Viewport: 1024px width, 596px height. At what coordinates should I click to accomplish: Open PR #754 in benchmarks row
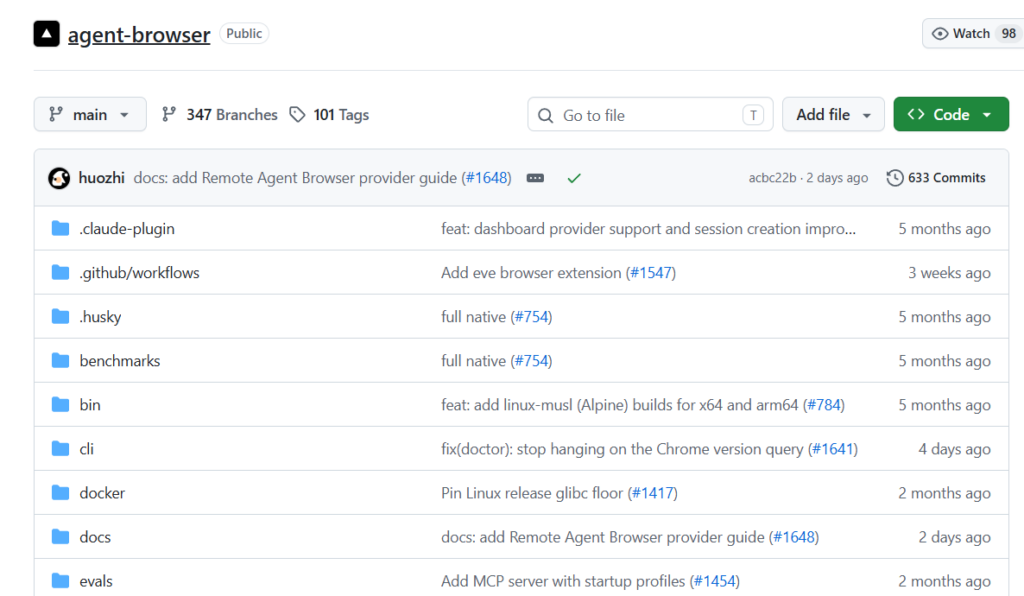point(531,360)
